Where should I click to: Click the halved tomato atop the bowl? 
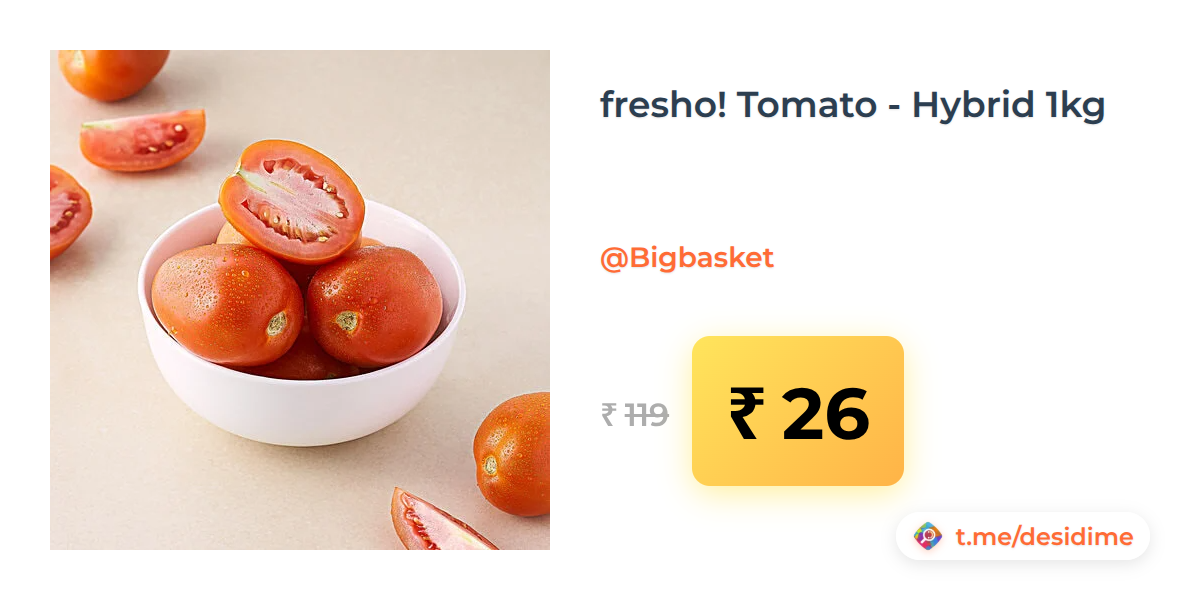point(292,200)
